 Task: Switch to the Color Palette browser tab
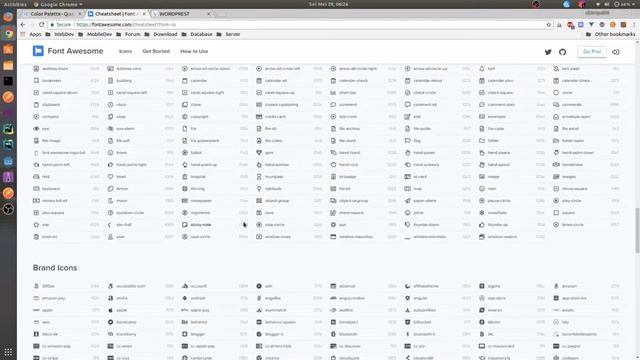[52, 14]
